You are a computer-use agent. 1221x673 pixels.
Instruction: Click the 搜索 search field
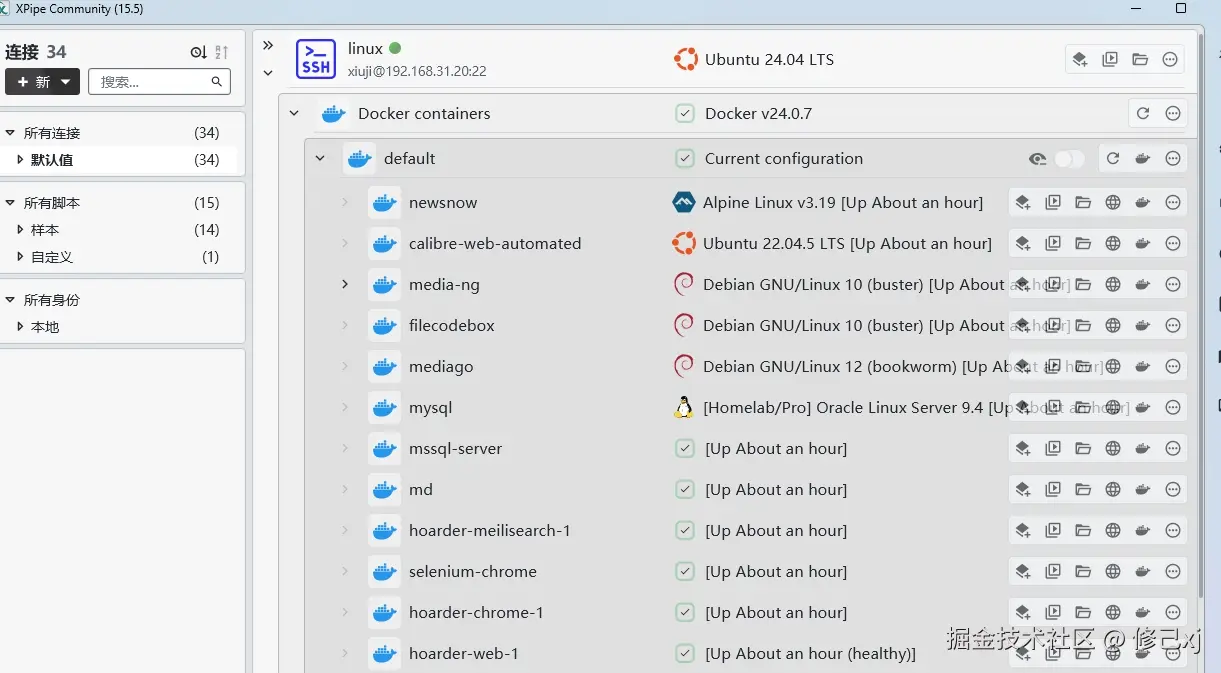coord(153,82)
